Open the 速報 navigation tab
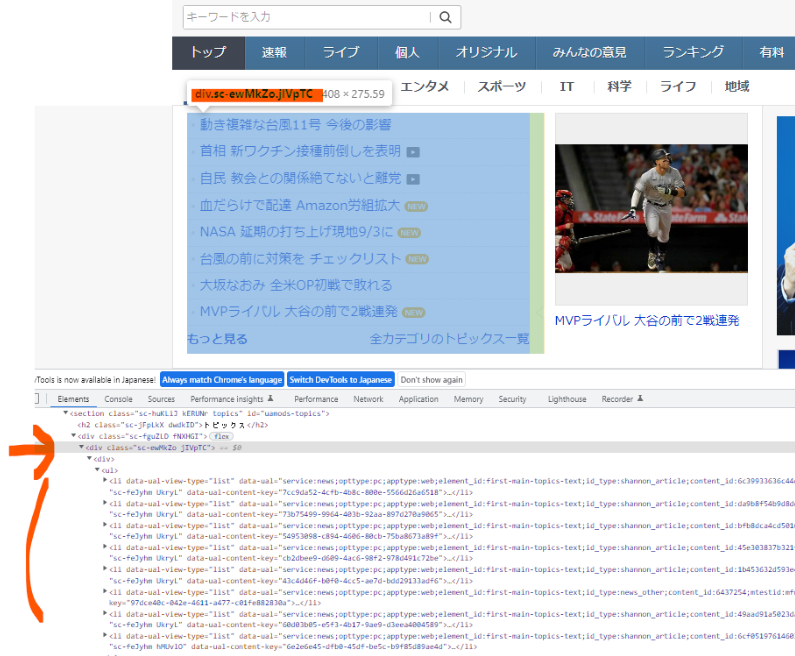Image resolution: width=795 pixels, height=656 pixels. (274, 53)
